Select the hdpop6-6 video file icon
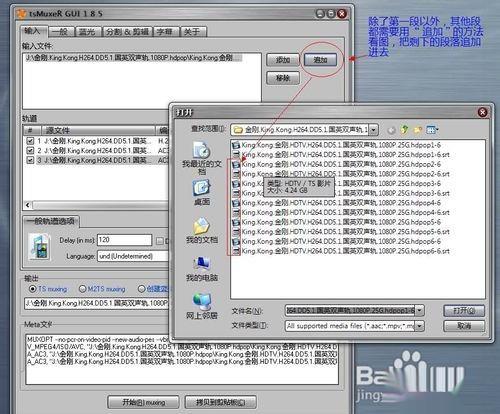Viewport: 500px width, 414px height. (236, 241)
